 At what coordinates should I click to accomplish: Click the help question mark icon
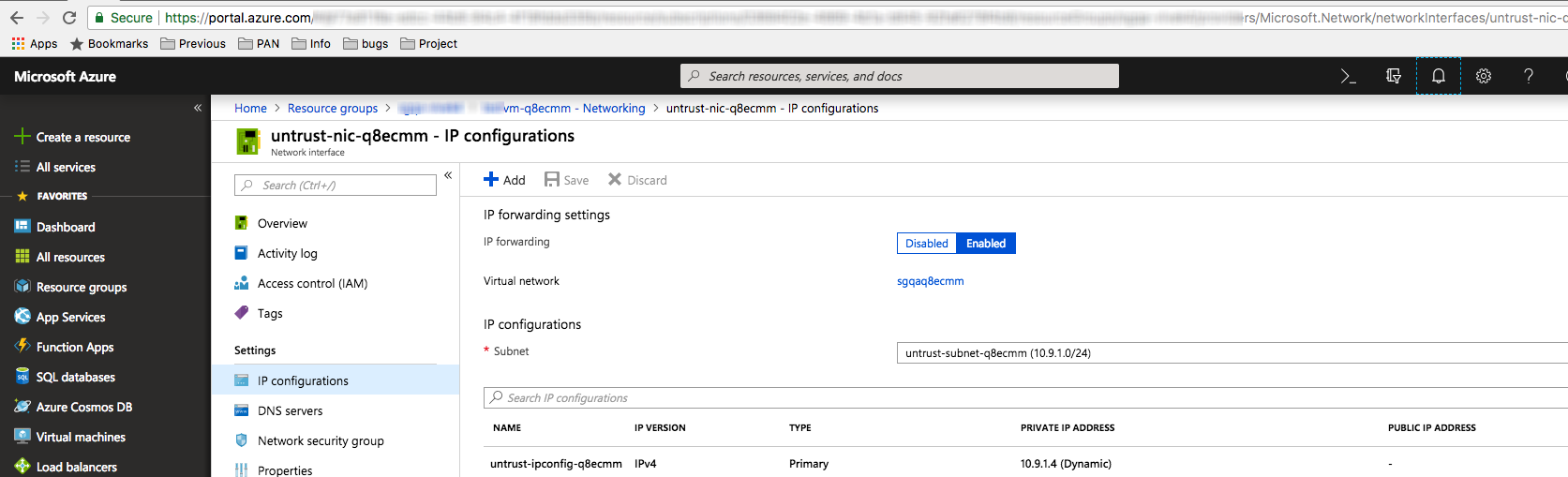click(x=1528, y=77)
